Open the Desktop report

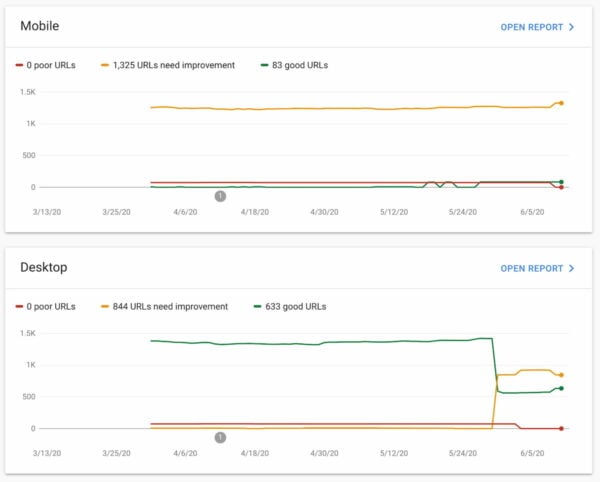532,268
